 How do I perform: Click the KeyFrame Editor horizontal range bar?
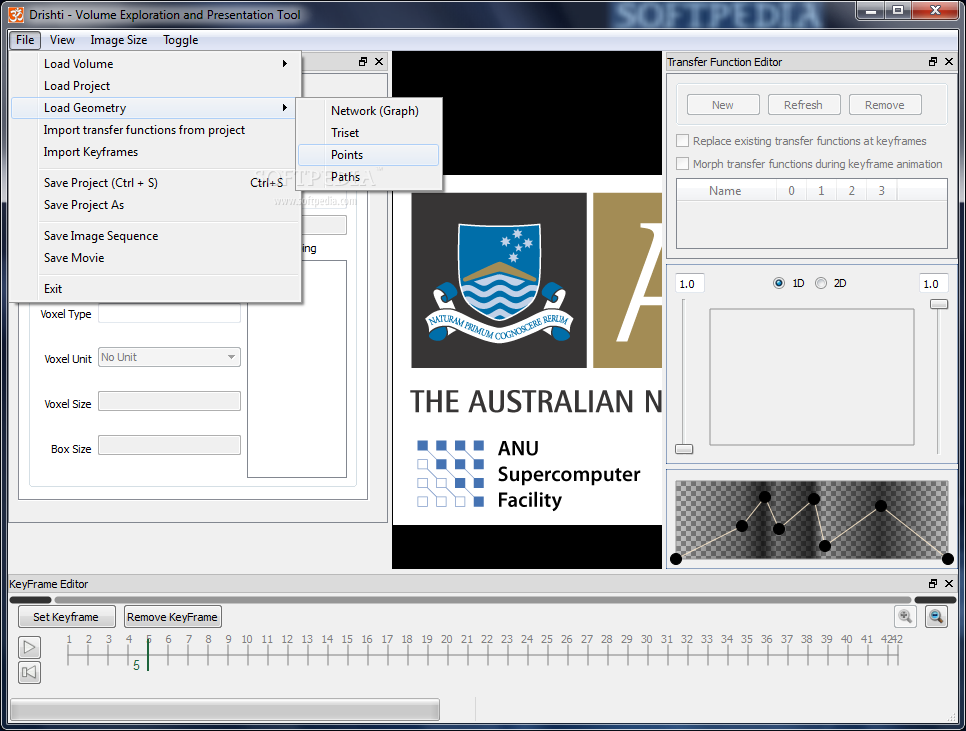(482, 600)
